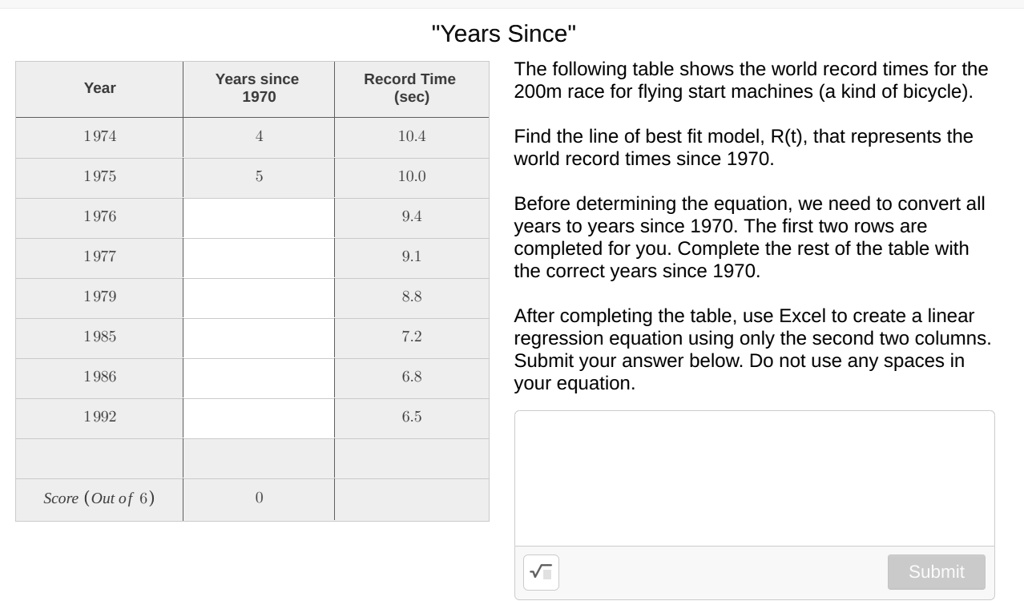1024x601 pixels.
Task: Click the empty row below 1992
Action: tap(256, 457)
